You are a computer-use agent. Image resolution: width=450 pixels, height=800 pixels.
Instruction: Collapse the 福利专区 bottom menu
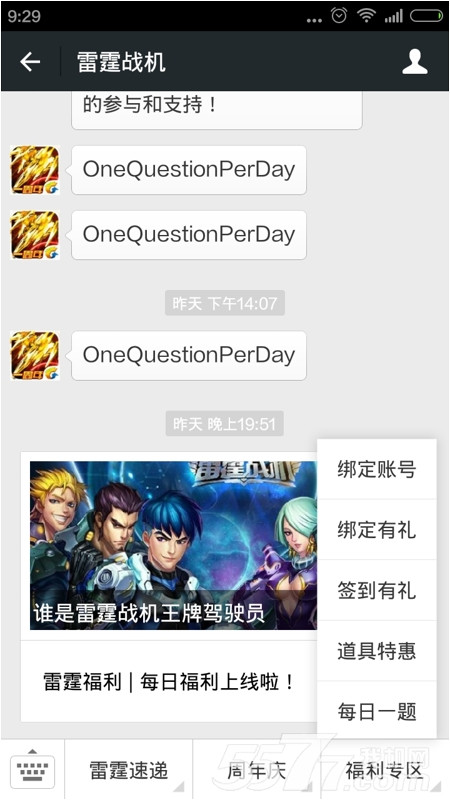[x=385, y=769]
